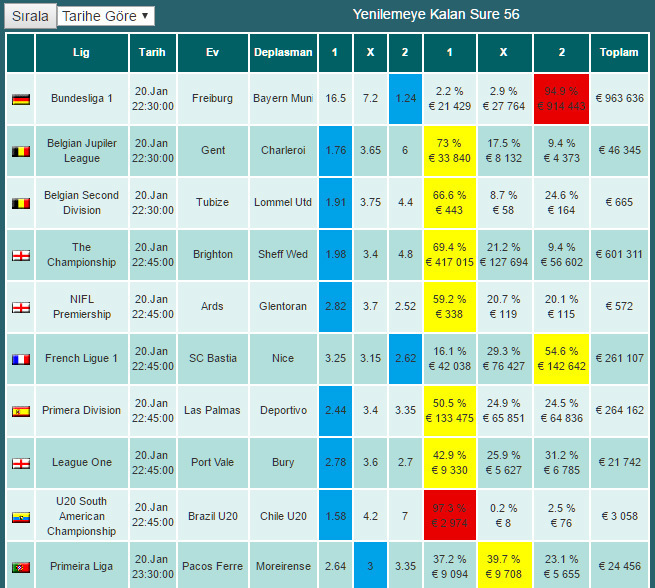Click the Brighton team name

click(212, 254)
